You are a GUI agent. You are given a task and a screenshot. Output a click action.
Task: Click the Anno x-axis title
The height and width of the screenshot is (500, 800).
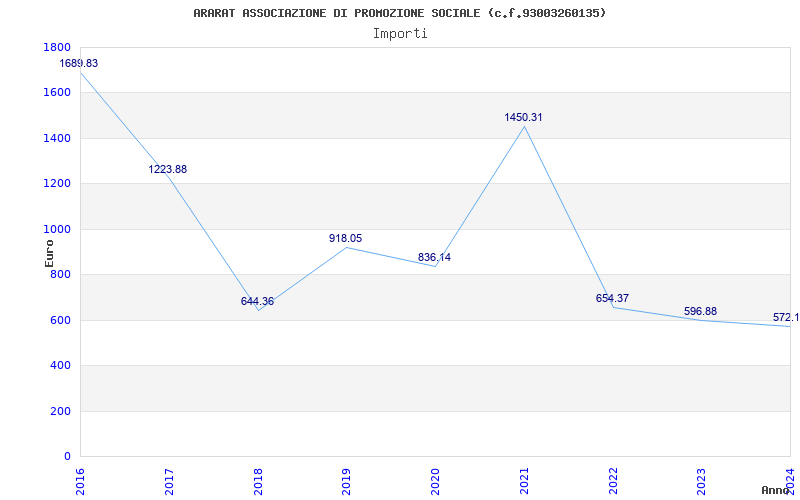[775, 490]
